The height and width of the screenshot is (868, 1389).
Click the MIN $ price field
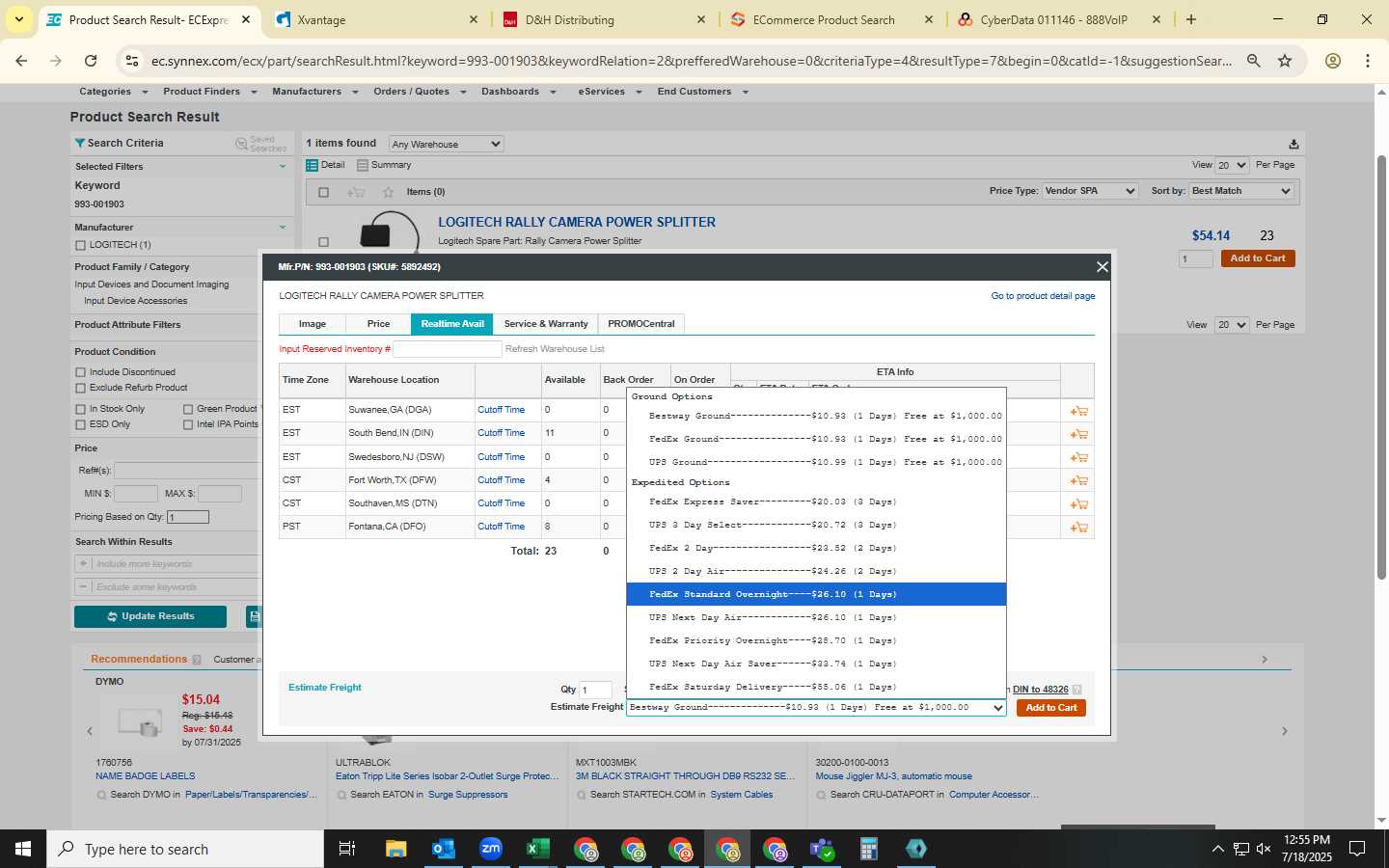(x=136, y=494)
